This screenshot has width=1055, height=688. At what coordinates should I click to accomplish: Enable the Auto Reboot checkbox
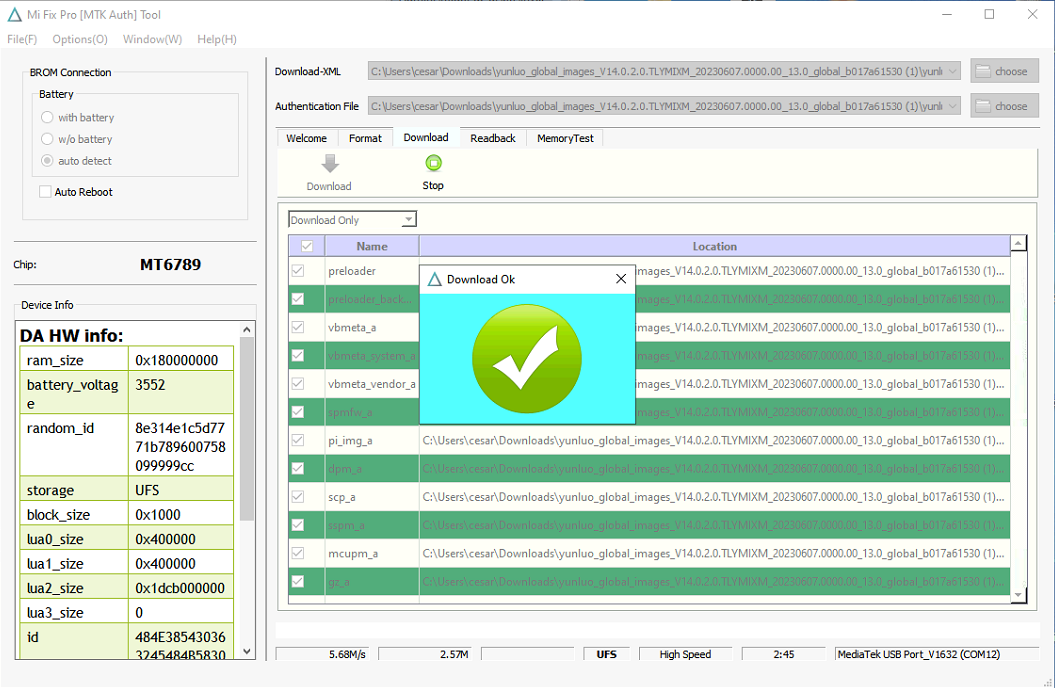pos(45,192)
